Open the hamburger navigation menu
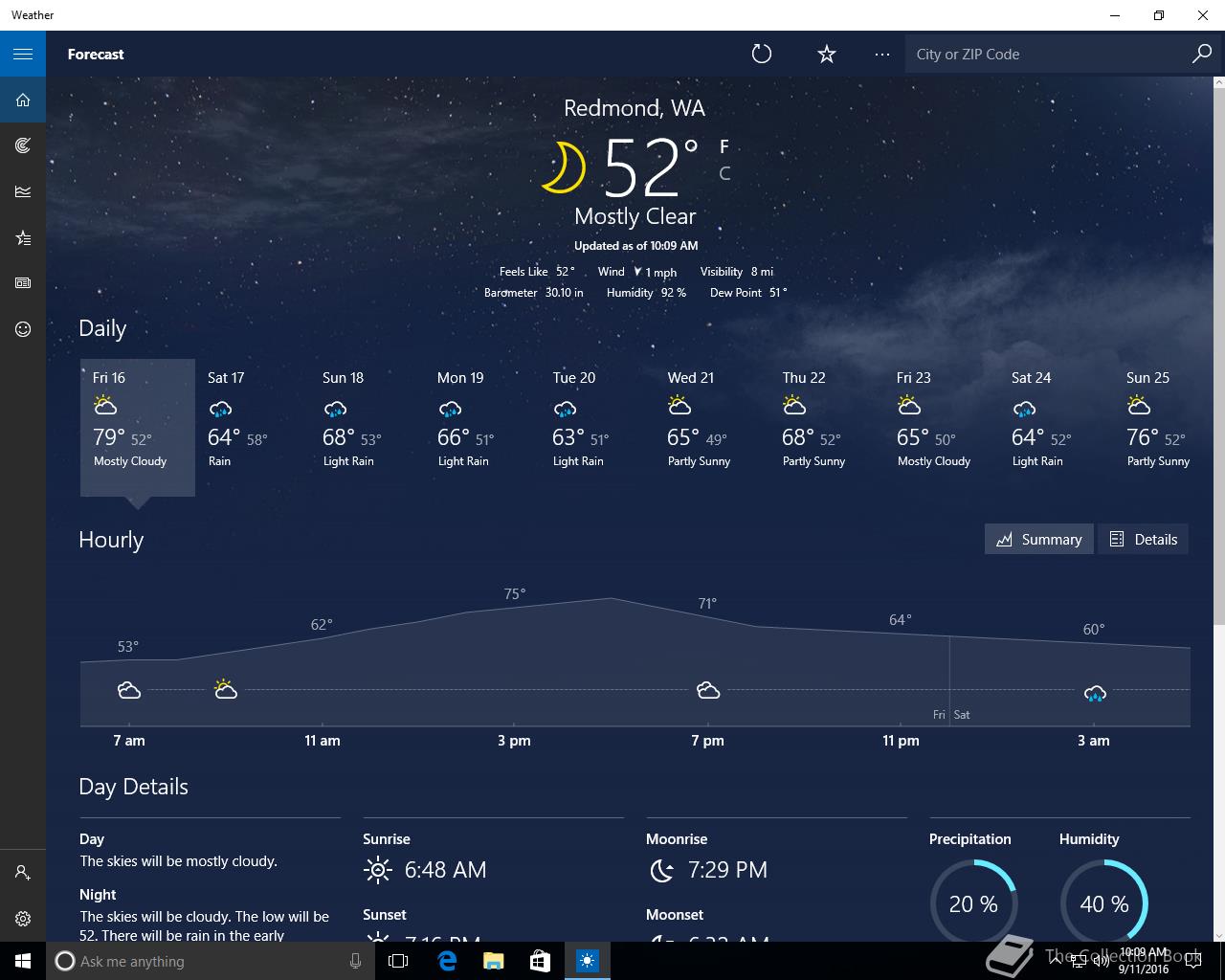 pyautogui.click(x=23, y=54)
